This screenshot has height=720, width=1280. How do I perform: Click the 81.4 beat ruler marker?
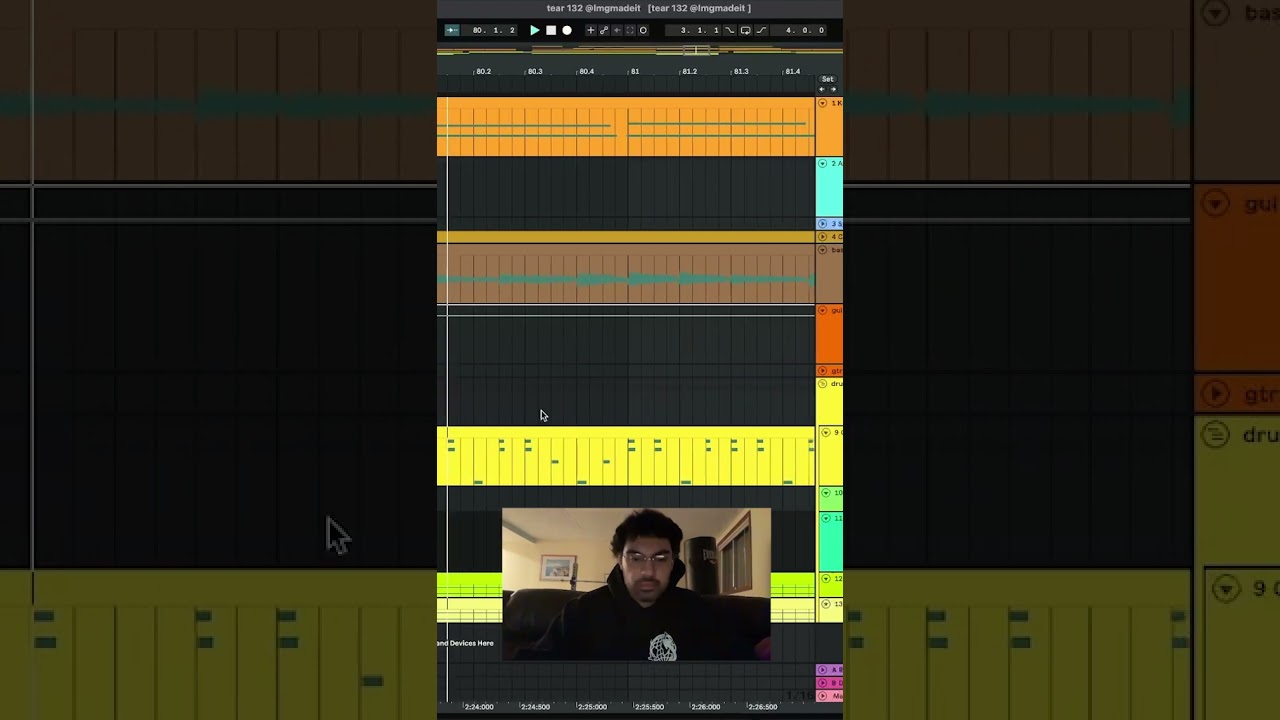pyautogui.click(x=792, y=71)
